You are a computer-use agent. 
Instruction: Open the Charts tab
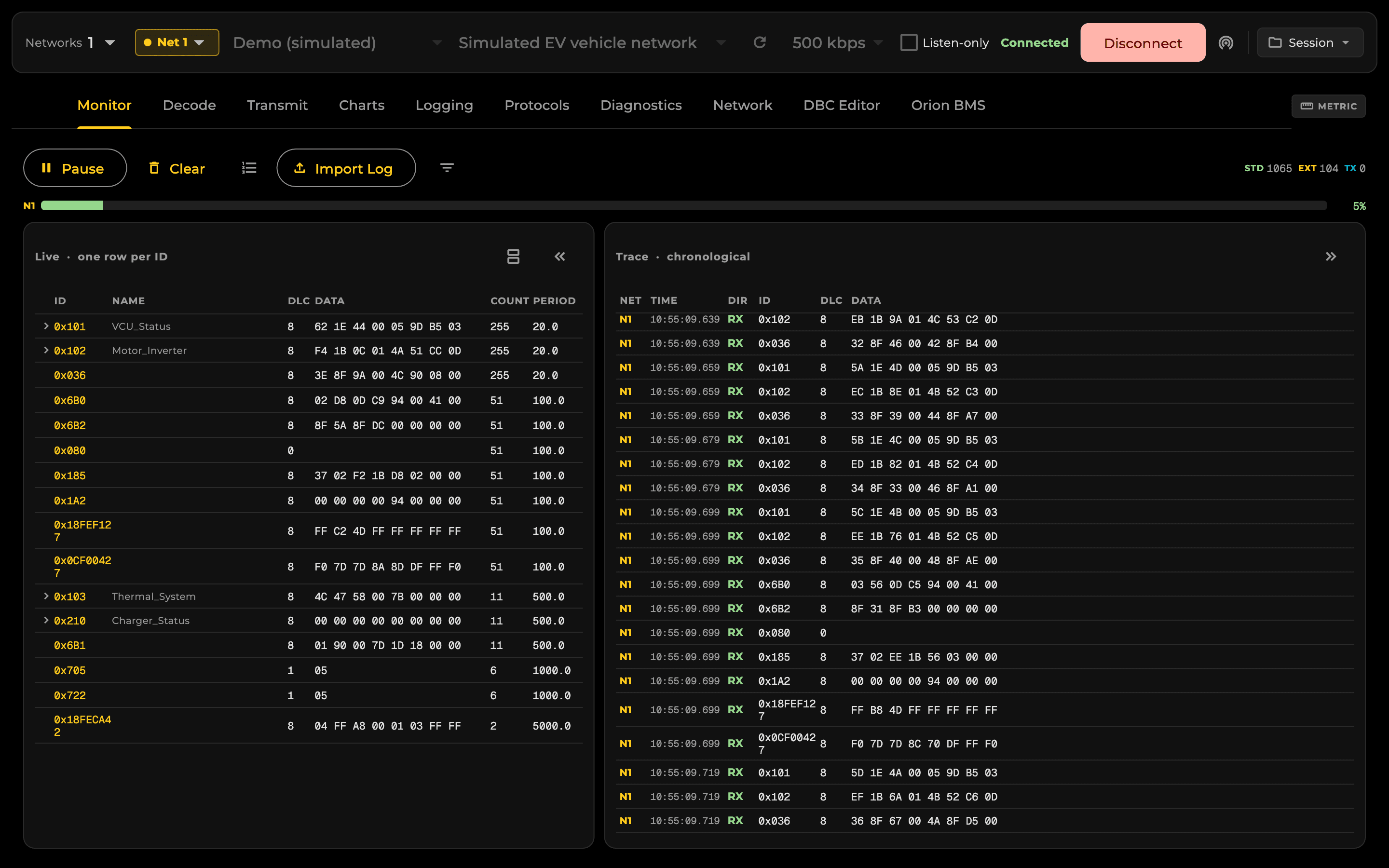pos(362,106)
